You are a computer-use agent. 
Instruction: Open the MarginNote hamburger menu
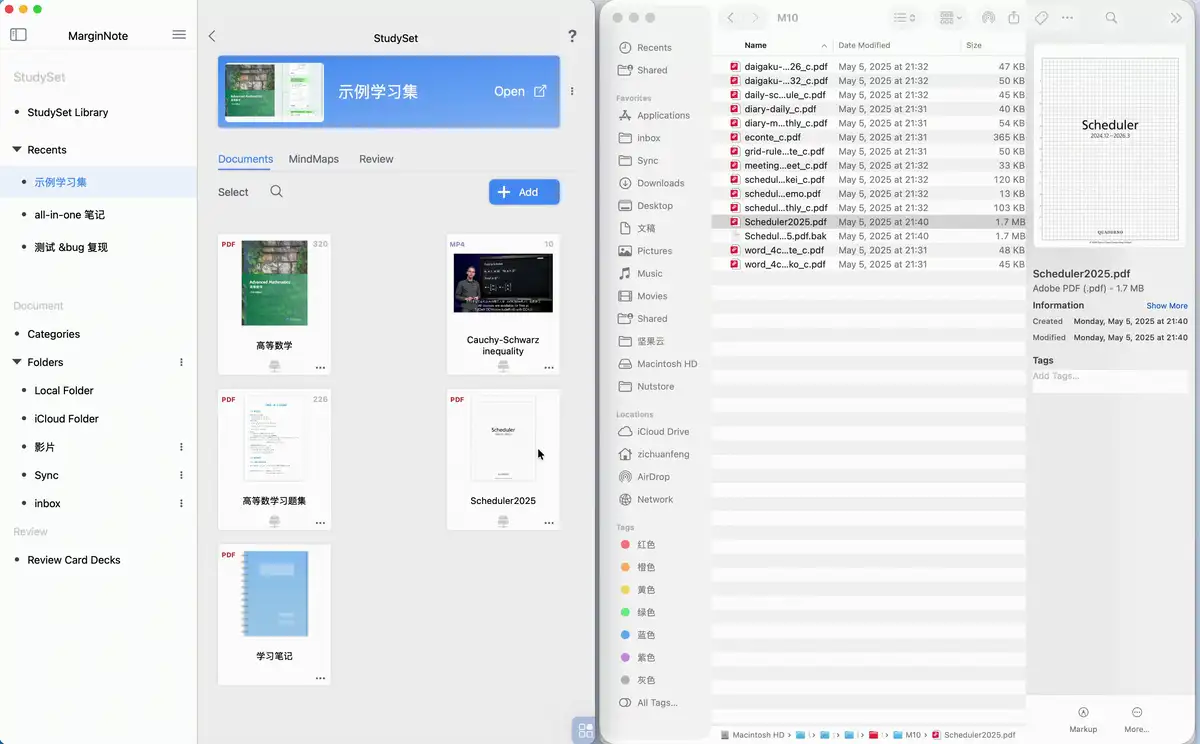pos(179,34)
